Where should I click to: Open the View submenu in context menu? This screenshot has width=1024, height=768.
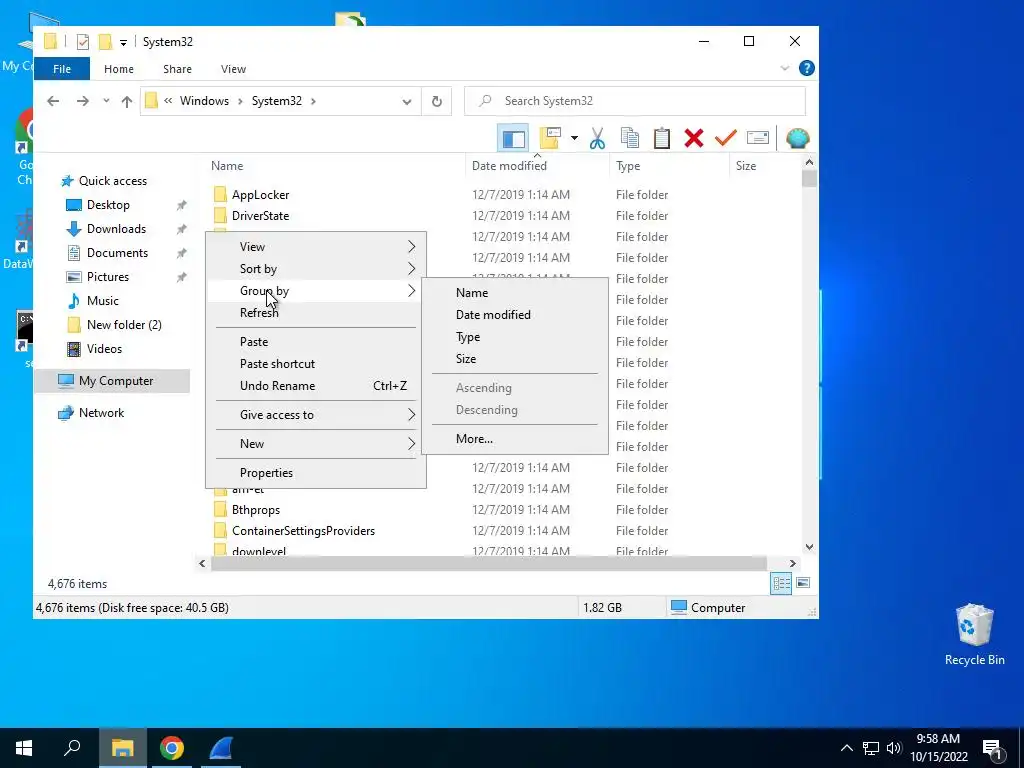click(316, 247)
